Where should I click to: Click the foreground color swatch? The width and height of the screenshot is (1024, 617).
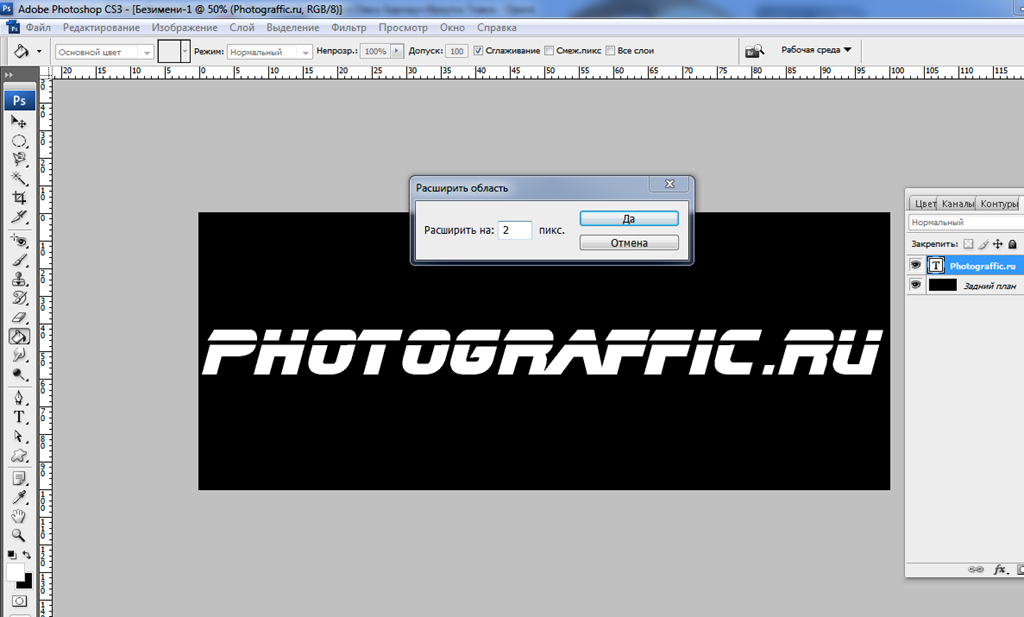[14, 573]
